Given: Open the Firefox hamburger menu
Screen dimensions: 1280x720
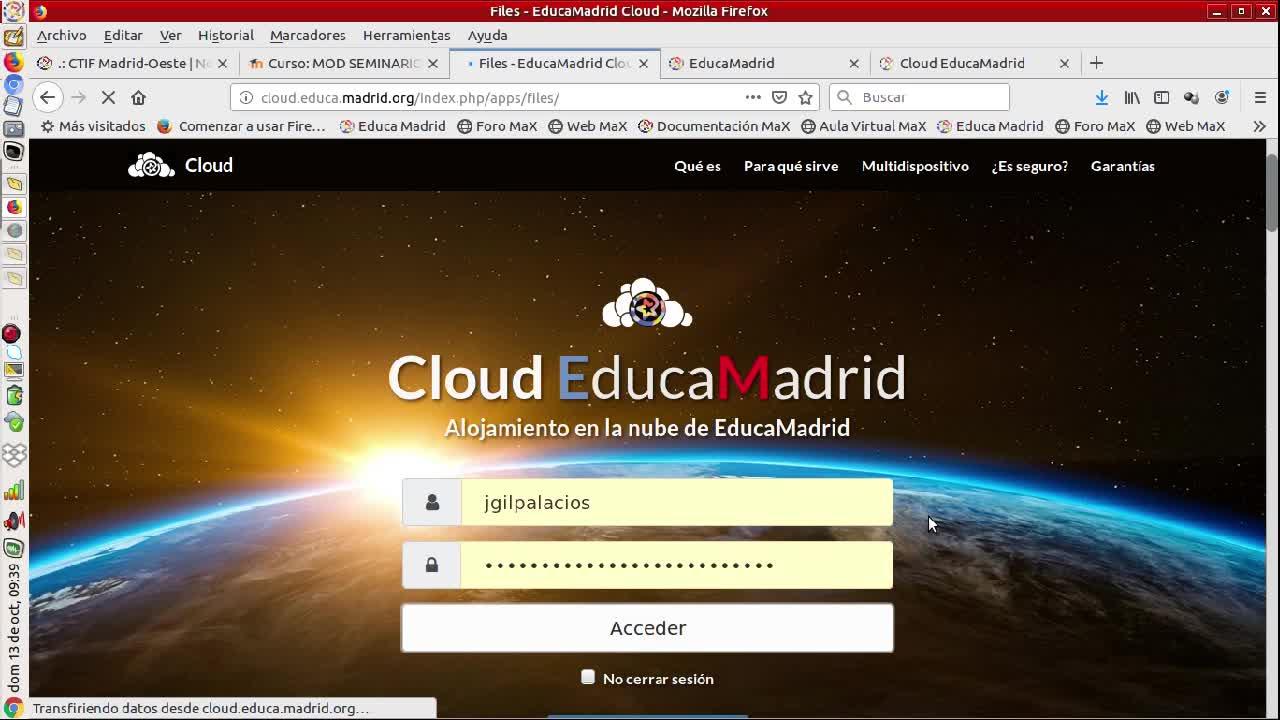Looking at the screenshot, I should point(1260,97).
